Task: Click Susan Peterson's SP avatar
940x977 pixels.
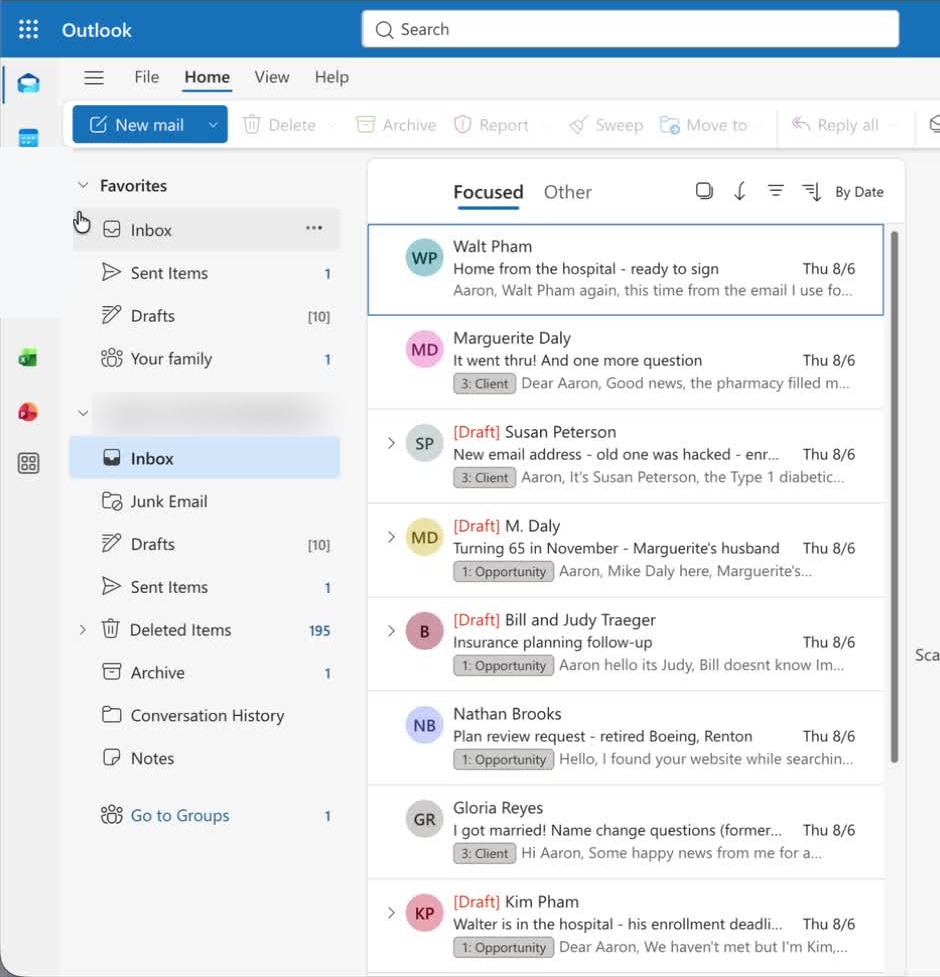Action: coord(424,444)
